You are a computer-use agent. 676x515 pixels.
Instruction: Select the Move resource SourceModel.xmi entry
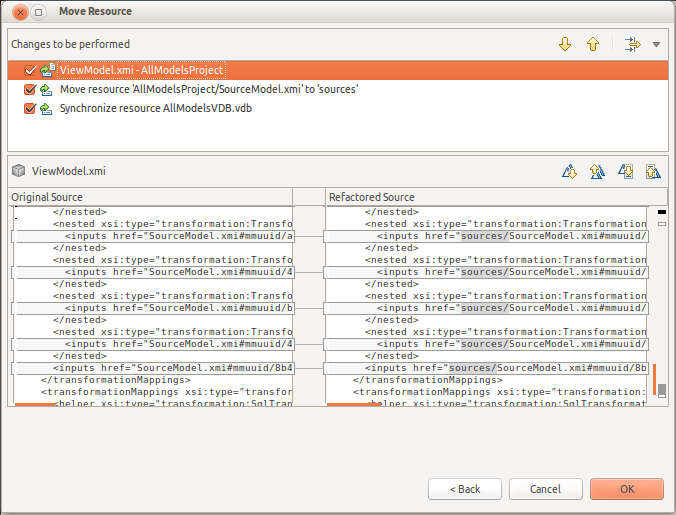pos(208,89)
